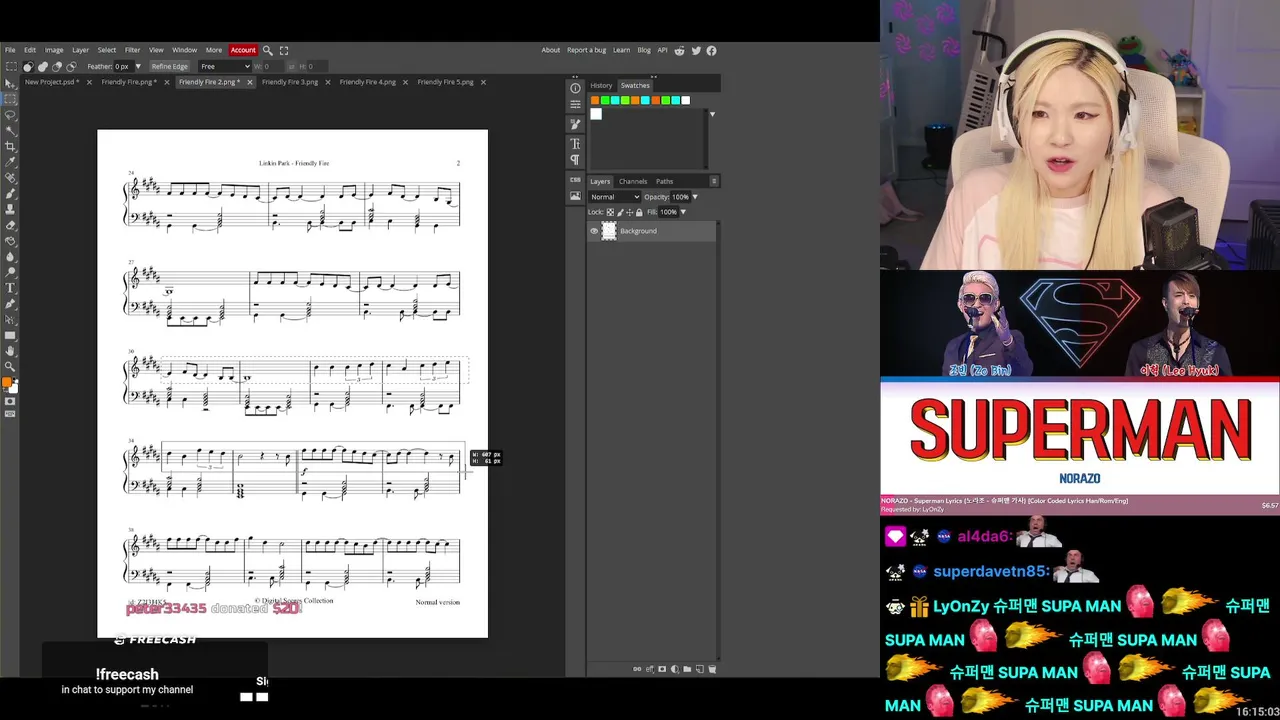
Task: Select the Blur tool
Action: tap(10, 257)
